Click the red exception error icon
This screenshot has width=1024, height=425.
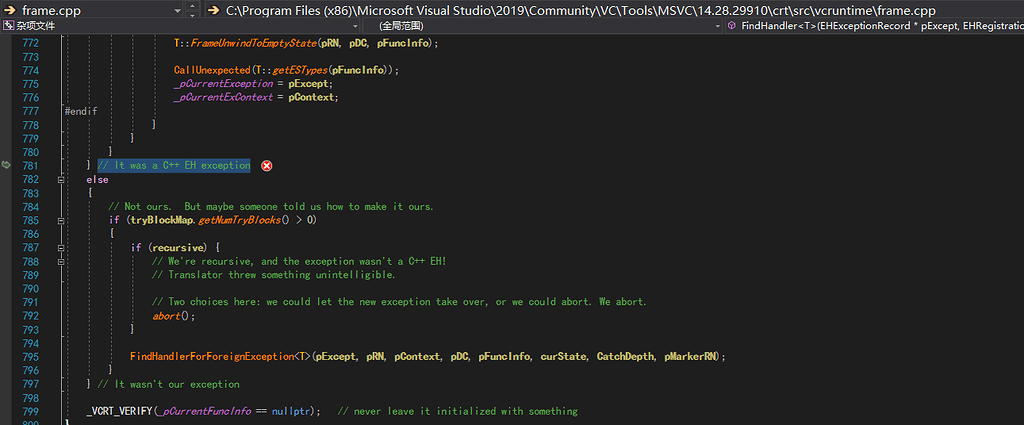pos(266,166)
